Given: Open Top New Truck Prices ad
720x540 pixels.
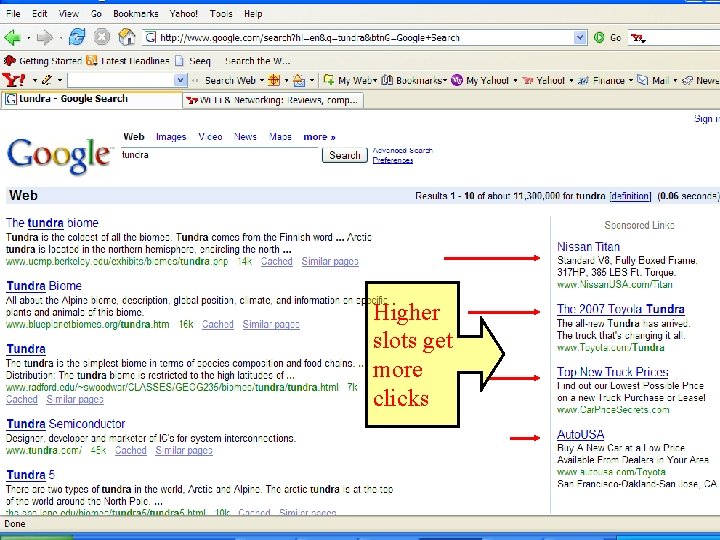Looking at the screenshot, I should point(613,372).
